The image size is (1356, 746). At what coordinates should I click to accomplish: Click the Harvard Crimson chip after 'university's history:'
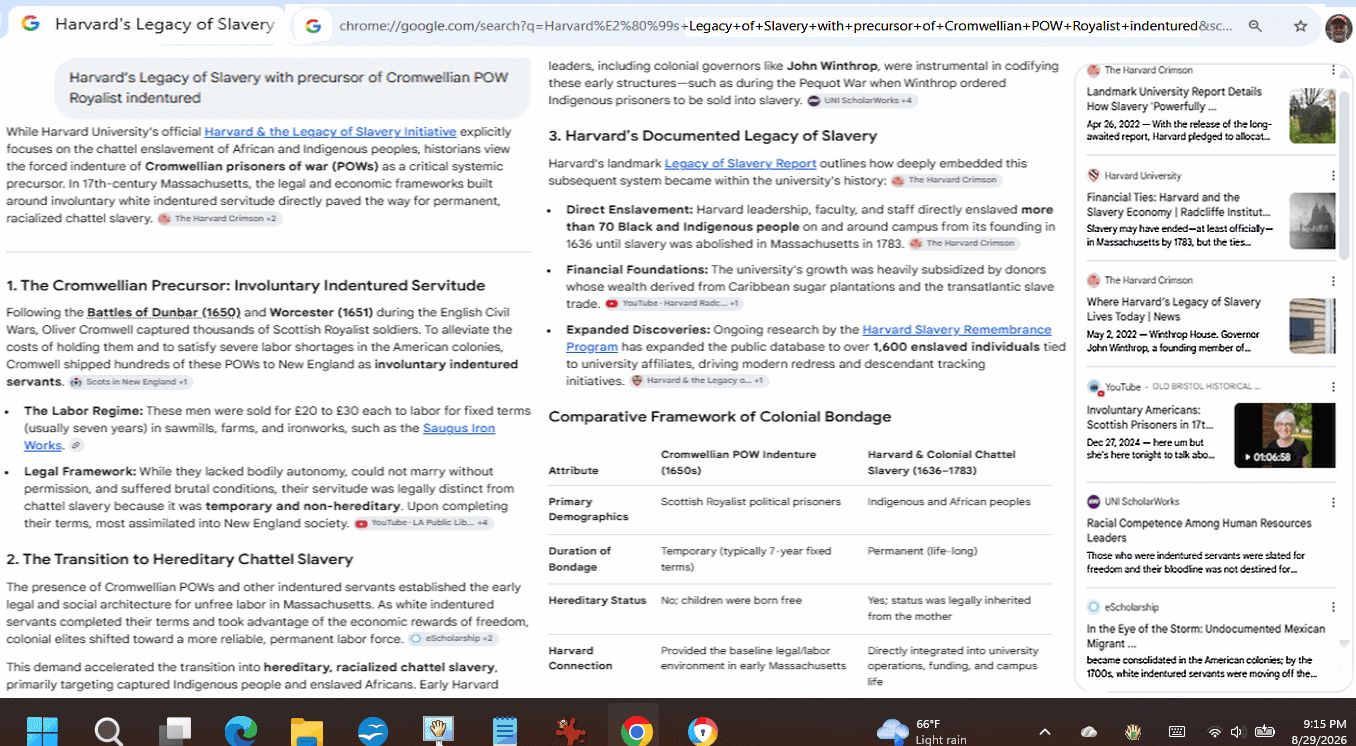click(x=946, y=180)
